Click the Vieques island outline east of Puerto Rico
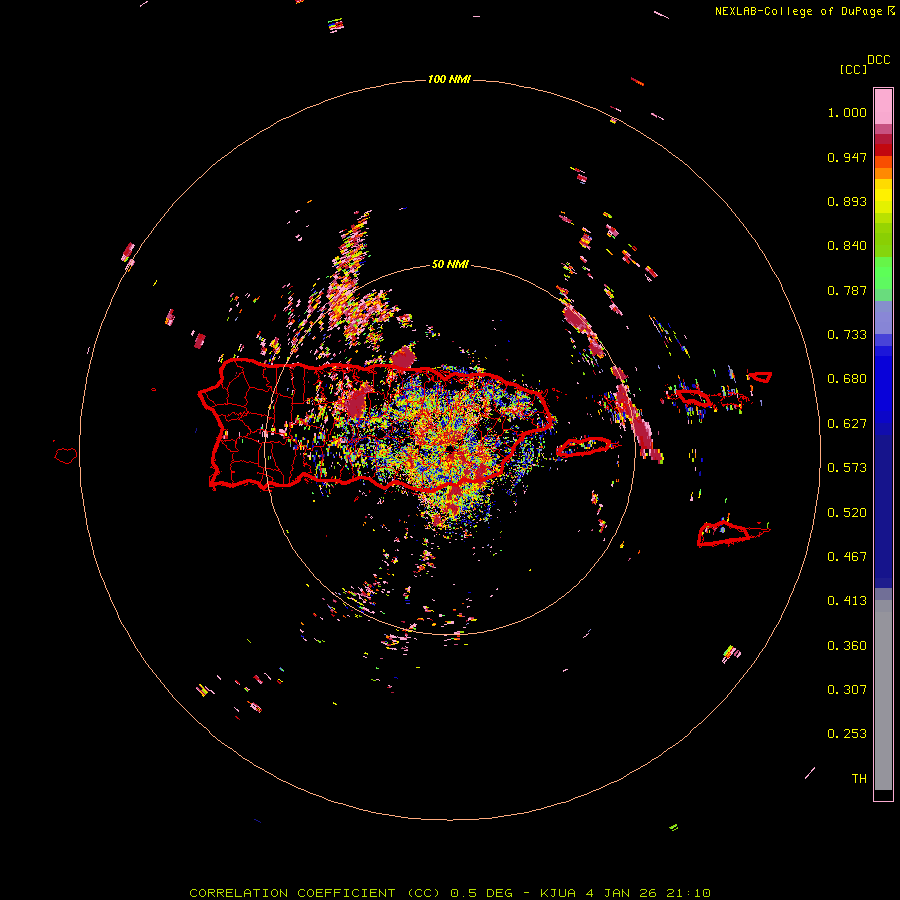The image size is (900, 900). pyautogui.click(x=584, y=447)
